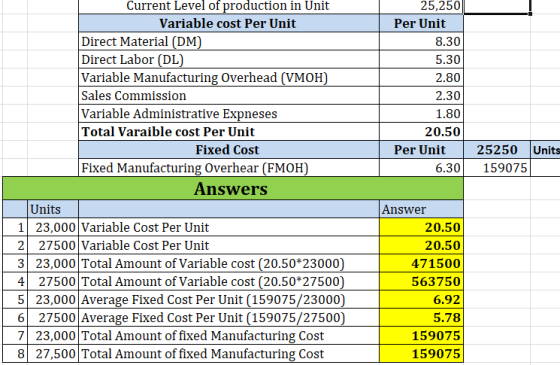560x365 pixels.
Task: Select the 'Current Level of production in Unit' cell
Action: 229,6
